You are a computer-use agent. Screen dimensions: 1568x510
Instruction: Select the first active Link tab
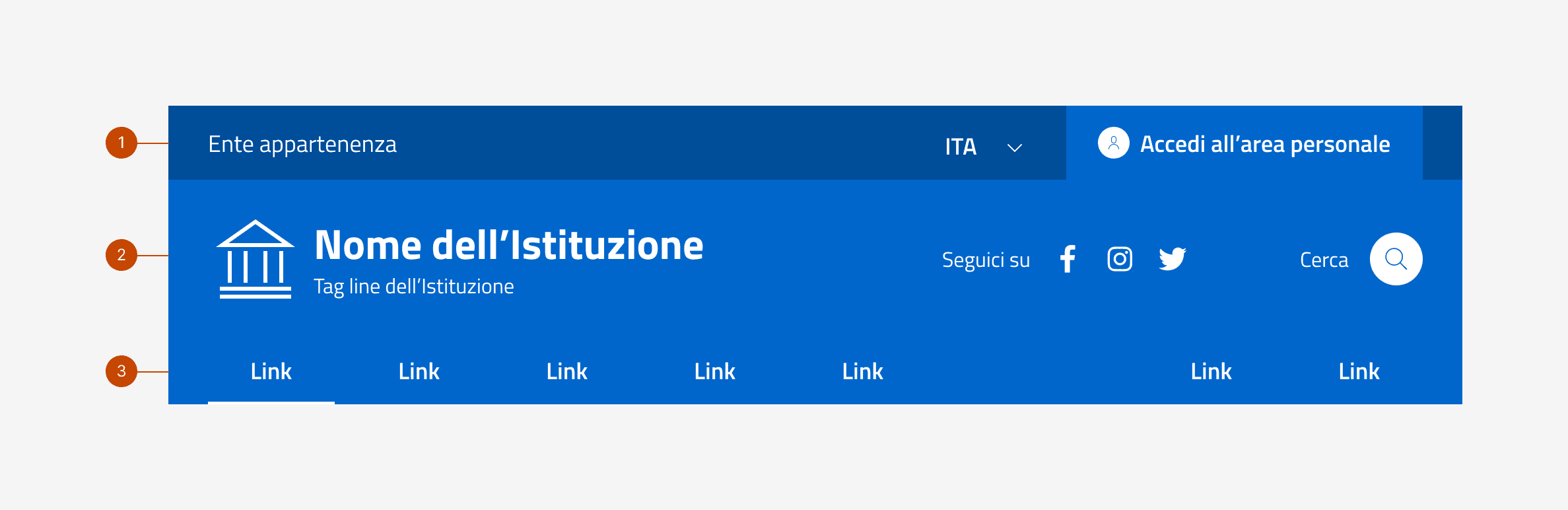pyautogui.click(x=271, y=371)
